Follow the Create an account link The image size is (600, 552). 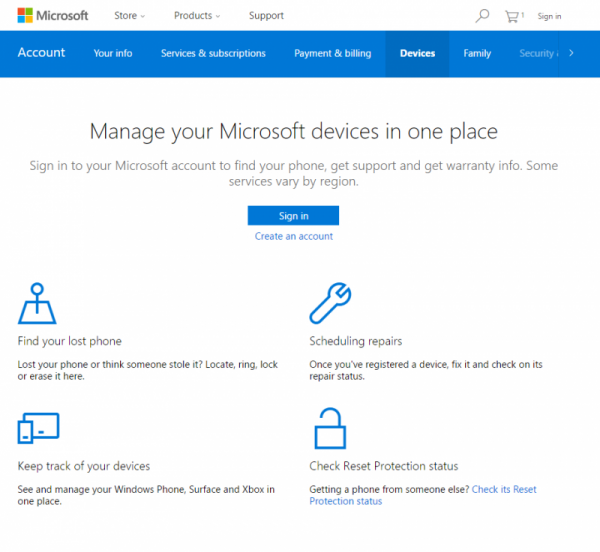[x=294, y=236]
